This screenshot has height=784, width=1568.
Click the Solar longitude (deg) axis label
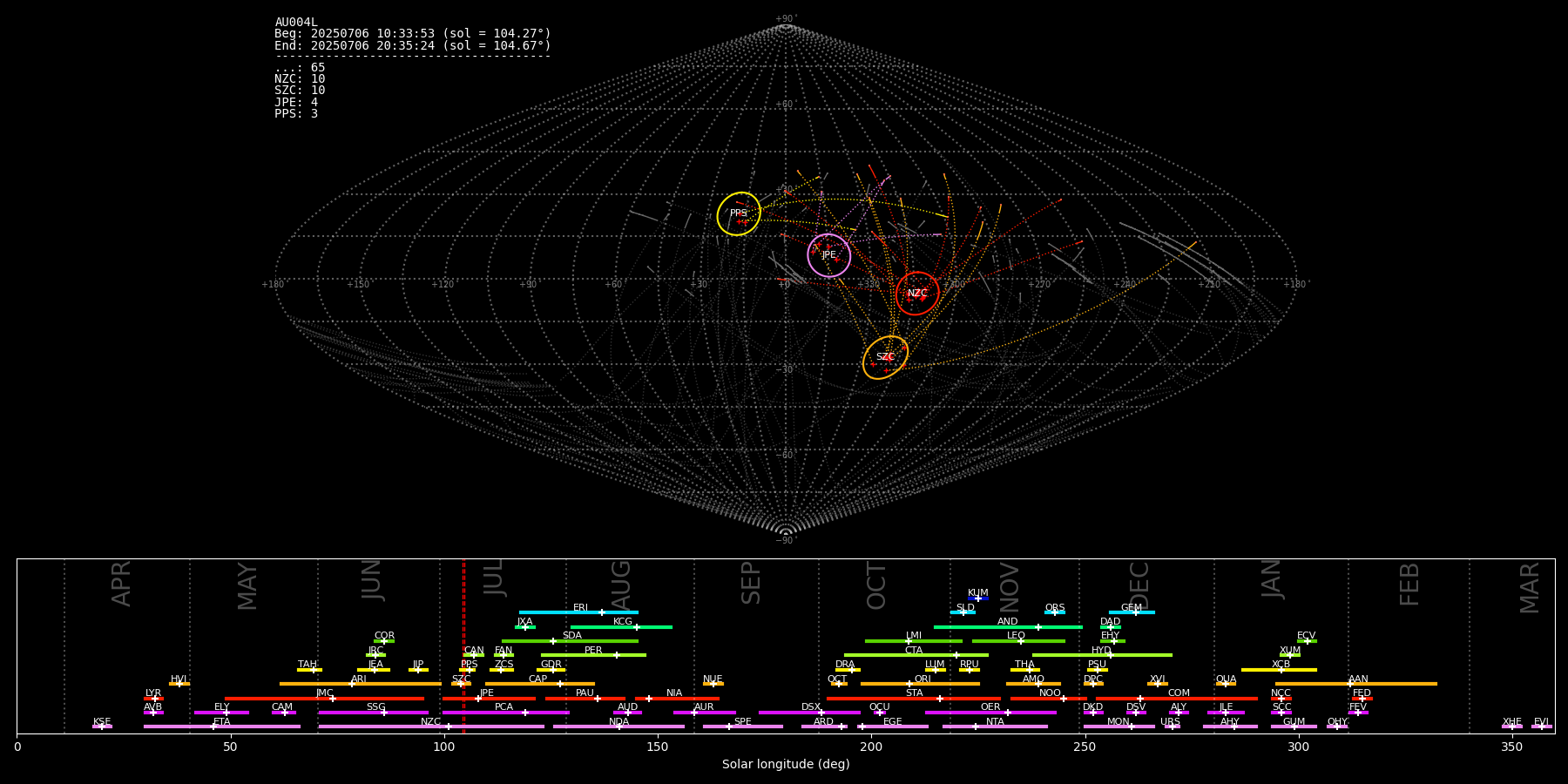point(786,765)
